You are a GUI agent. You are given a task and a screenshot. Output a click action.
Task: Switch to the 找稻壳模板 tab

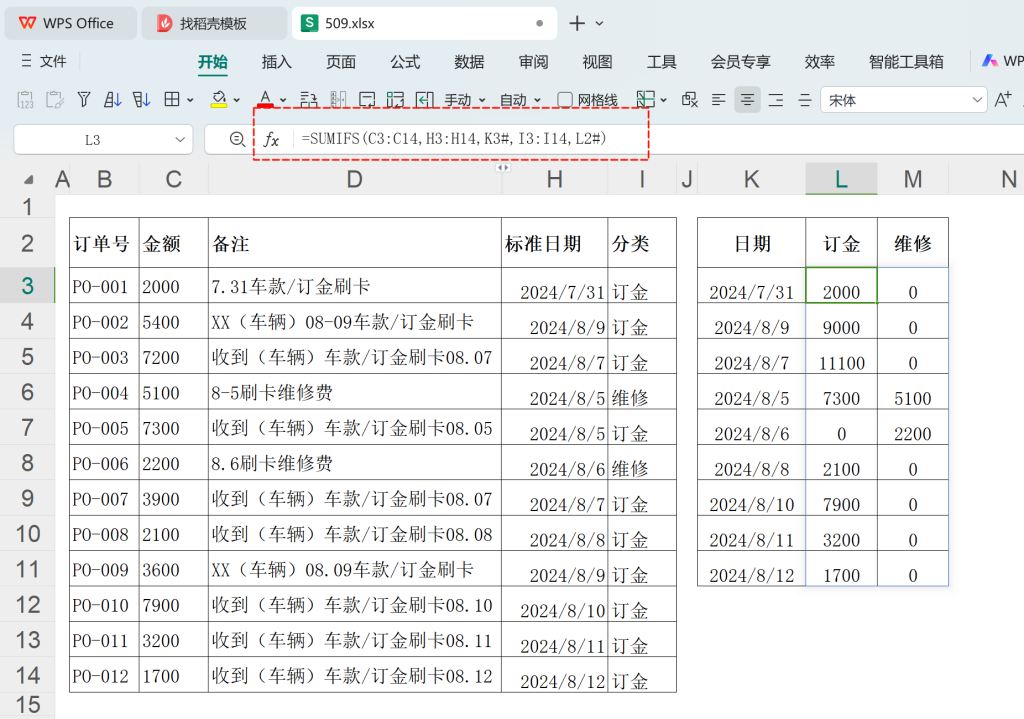coord(214,24)
